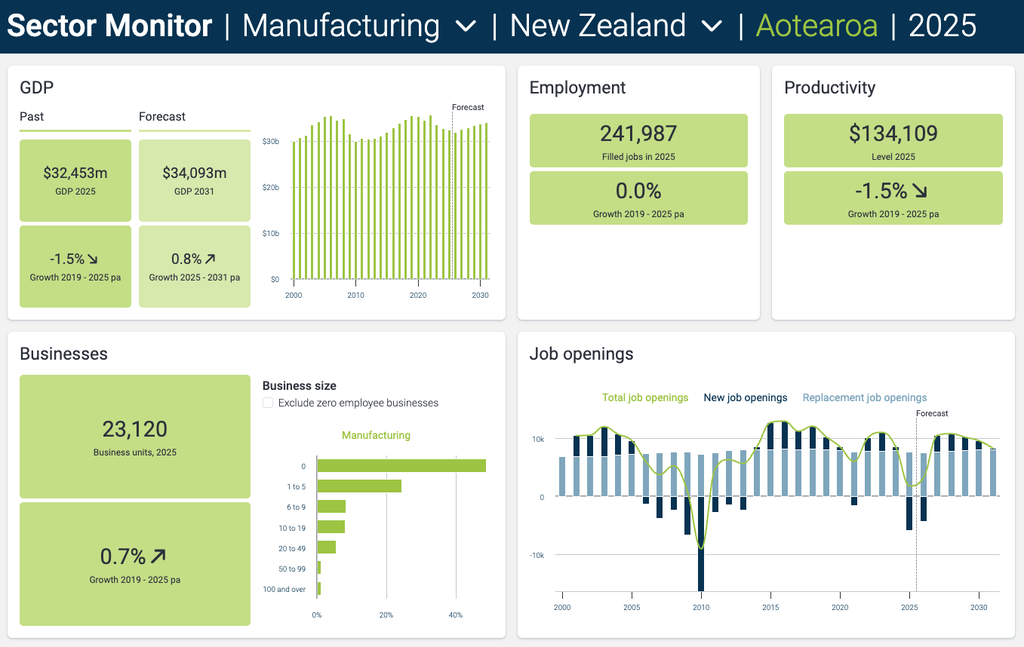Click the 23,120 Business units tile
Screen dimensions: 1024x647
(135, 437)
